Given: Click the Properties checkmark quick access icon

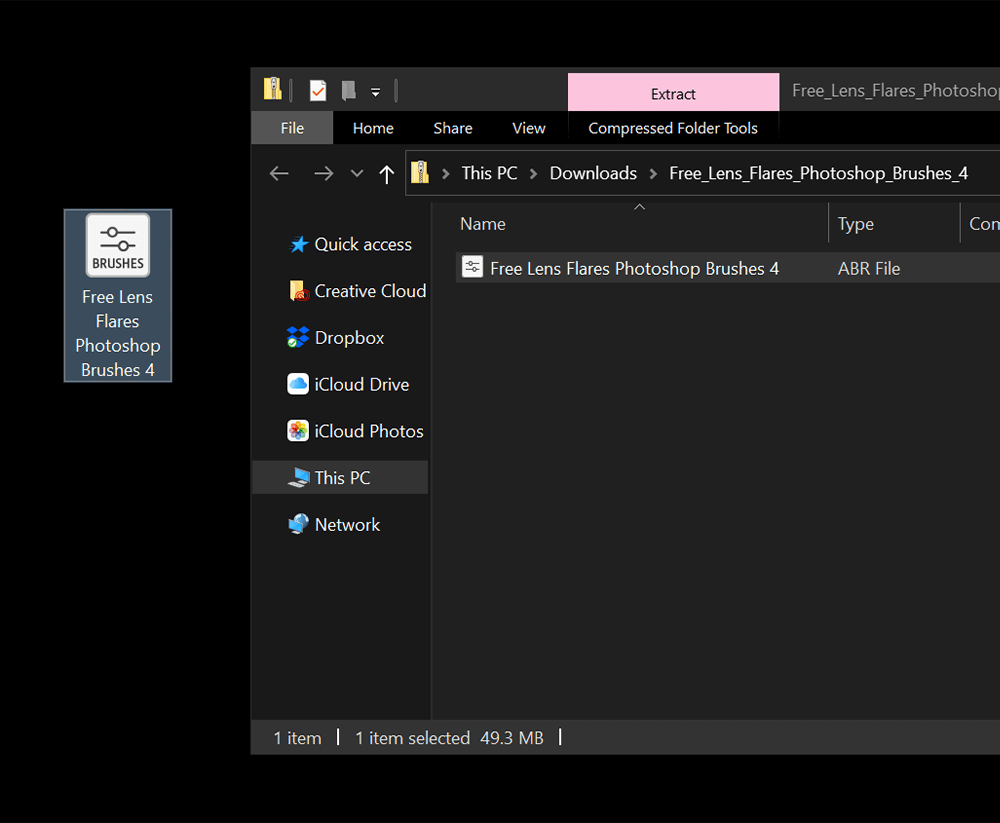Looking at the screenshot, I should [318, 90].
